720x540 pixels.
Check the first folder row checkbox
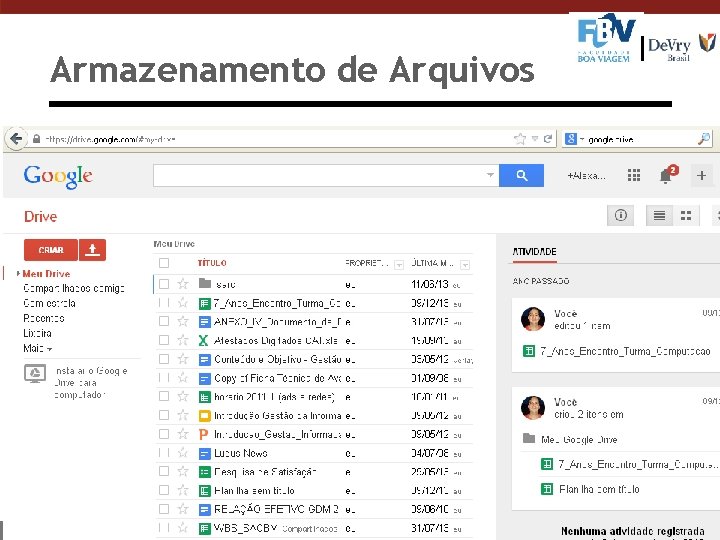(164, 284)
